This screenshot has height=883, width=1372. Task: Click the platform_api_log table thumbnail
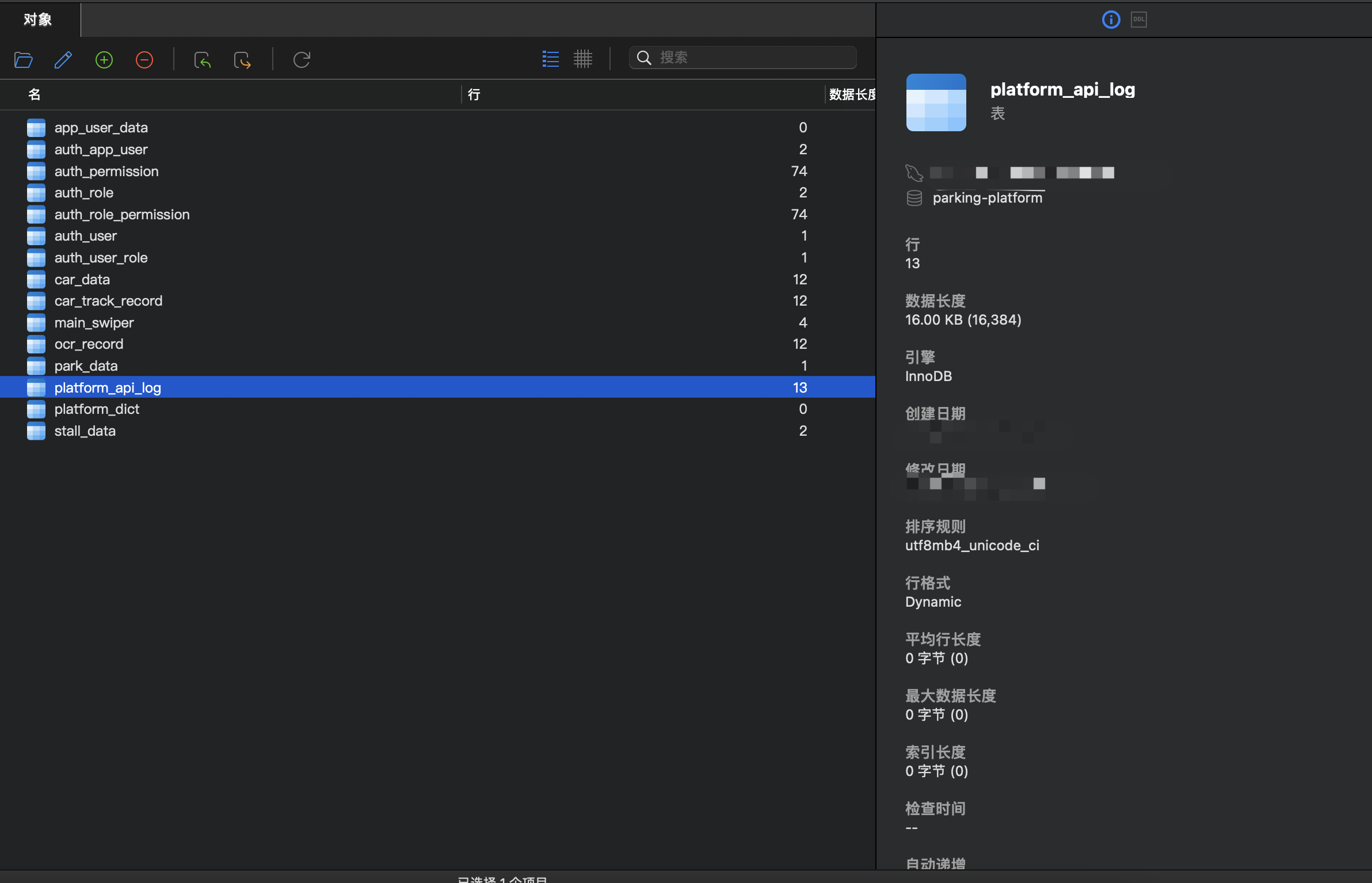click(936, 102)
